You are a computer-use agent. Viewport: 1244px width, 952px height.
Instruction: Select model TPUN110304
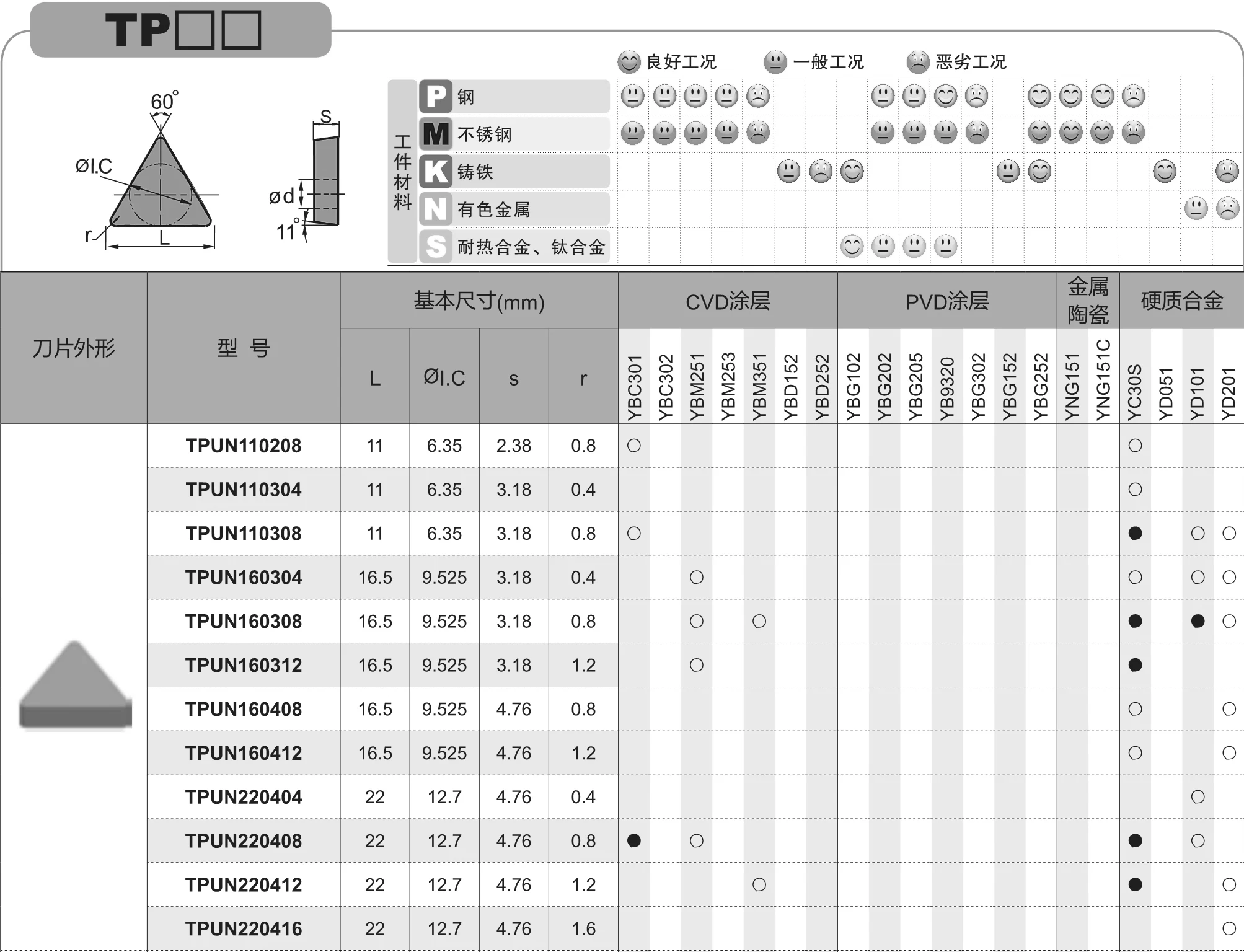point(244,490)
